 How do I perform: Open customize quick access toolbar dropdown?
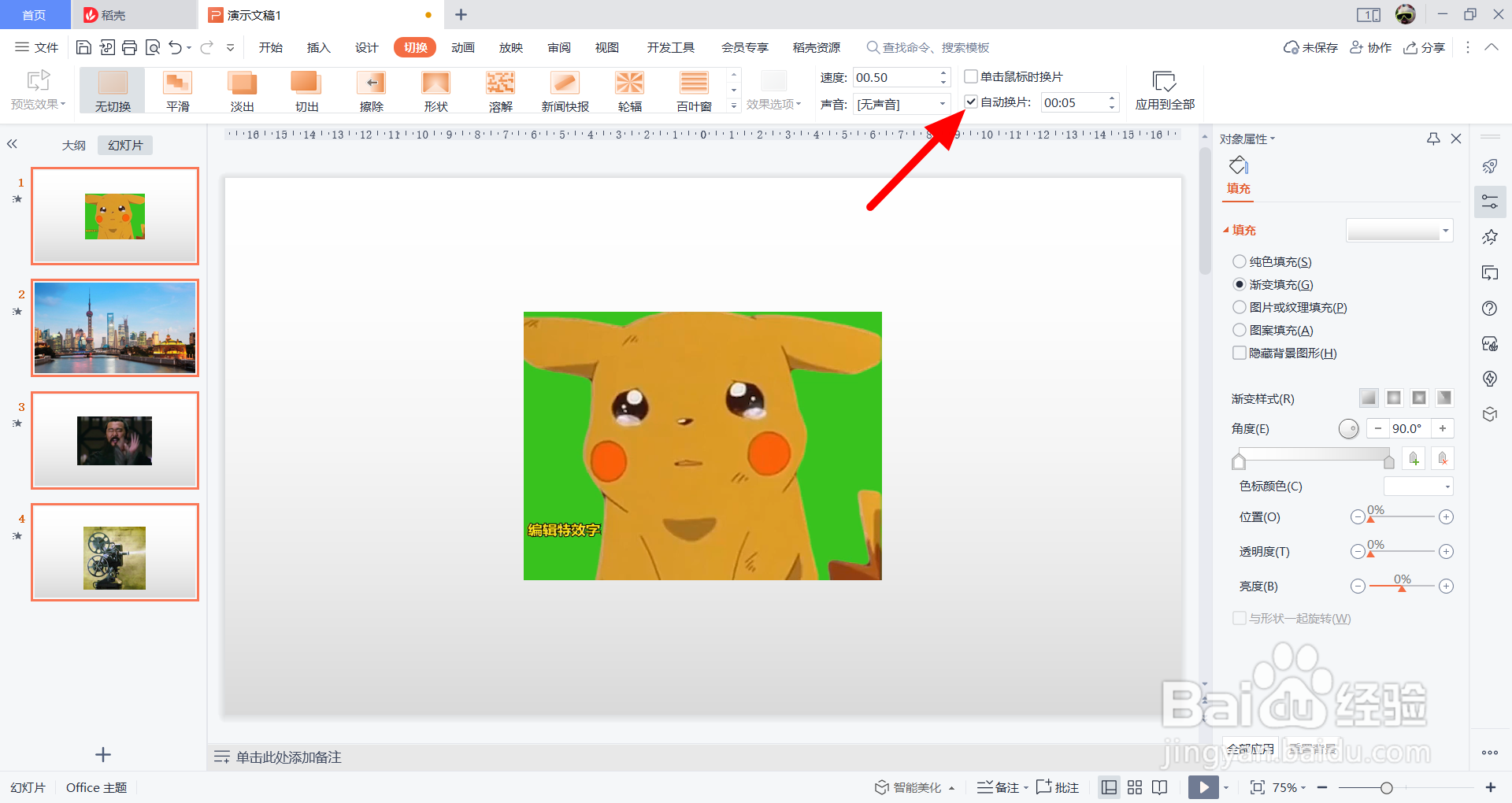230,48
